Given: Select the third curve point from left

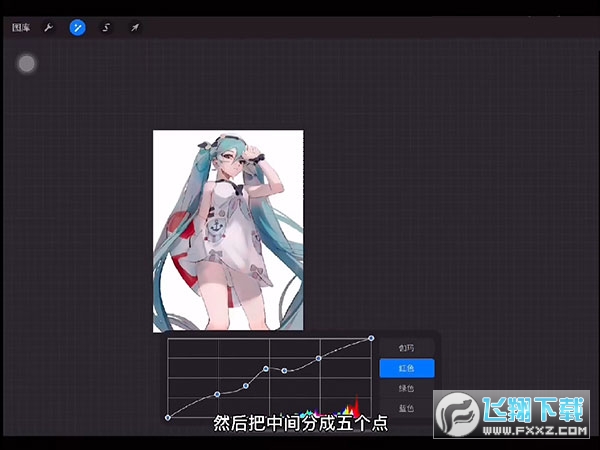Looking at the screenshot, I should pyautogui.click(x=246, y=386).
